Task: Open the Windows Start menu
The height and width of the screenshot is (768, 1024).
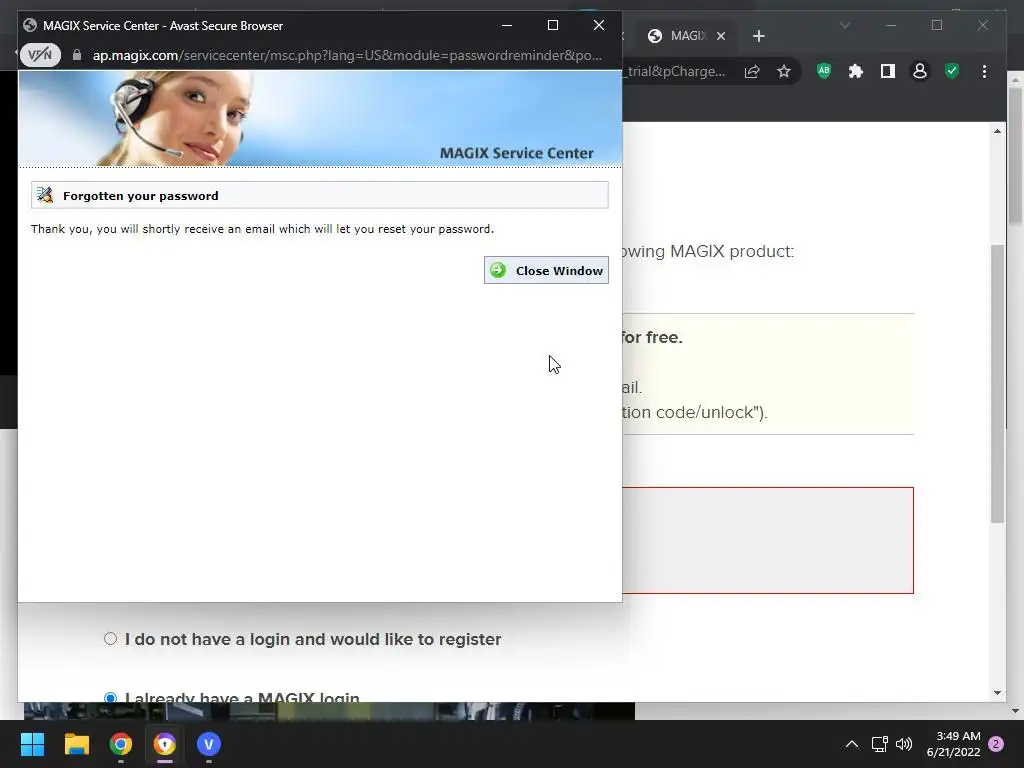Action: click(32, 744)
